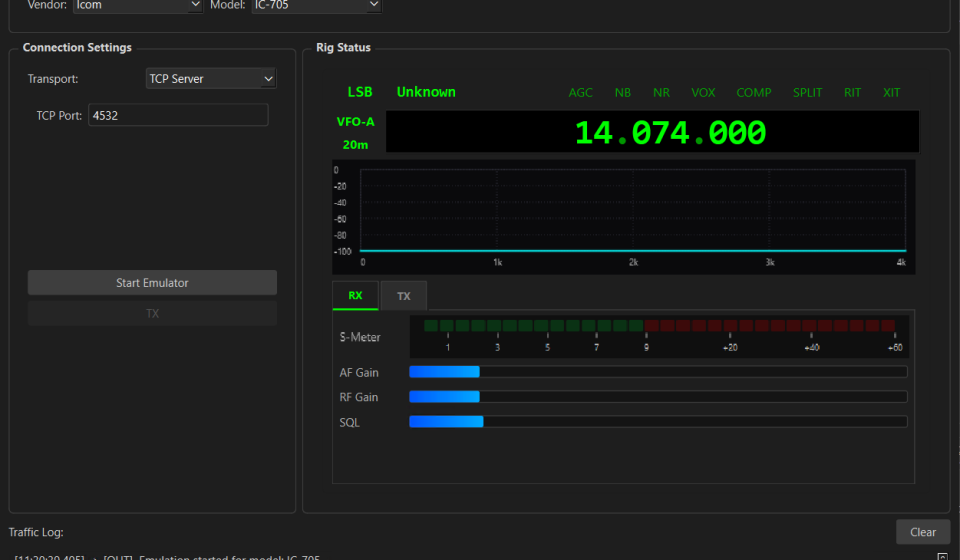Image resolution: width=960 pixels, height=560 pixels.
Task: Click the LSB mode label
Action: click(x=360, y=92)
